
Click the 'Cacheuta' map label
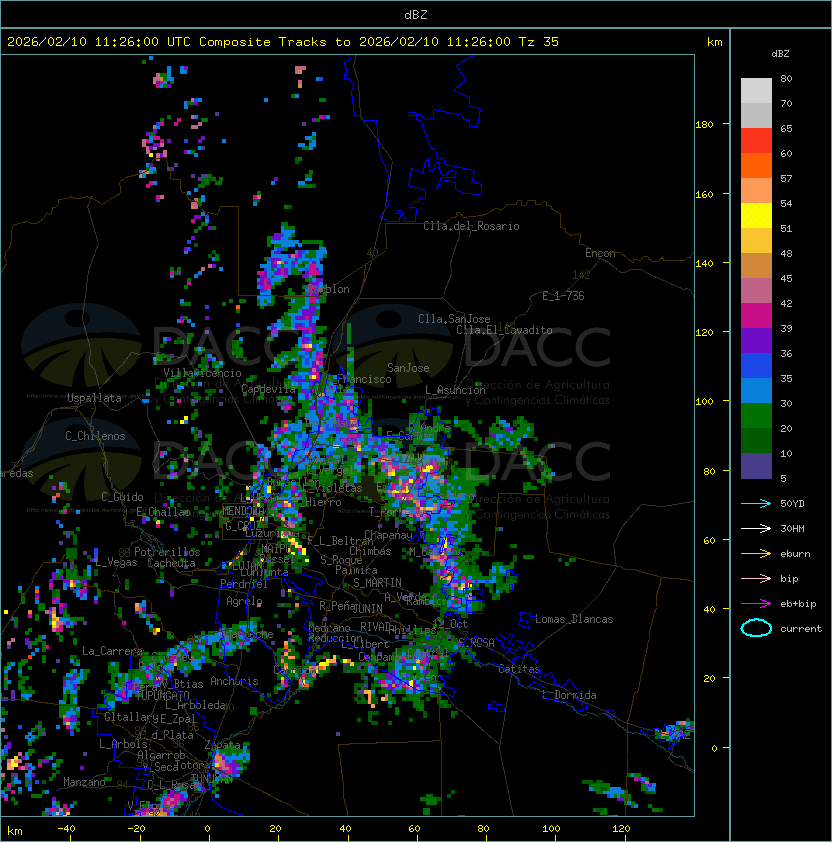pos(171,563)
